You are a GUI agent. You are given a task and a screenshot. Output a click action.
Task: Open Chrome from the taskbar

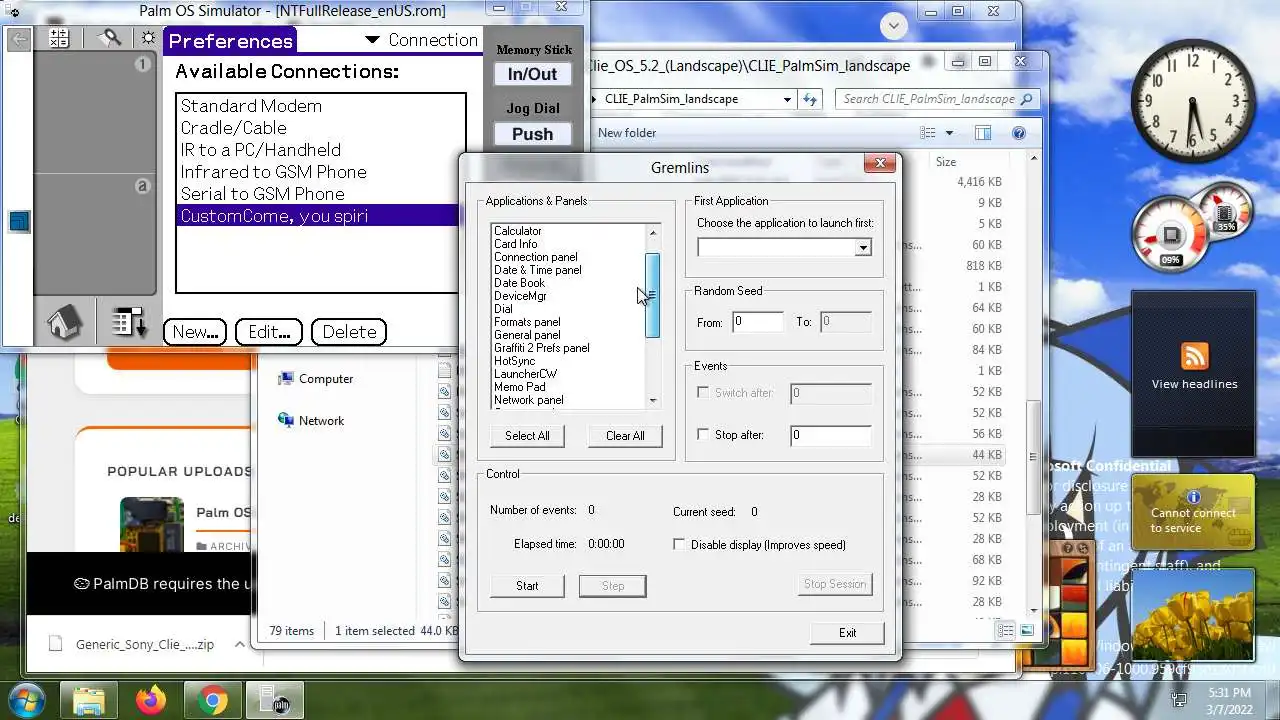coord(212,700)
